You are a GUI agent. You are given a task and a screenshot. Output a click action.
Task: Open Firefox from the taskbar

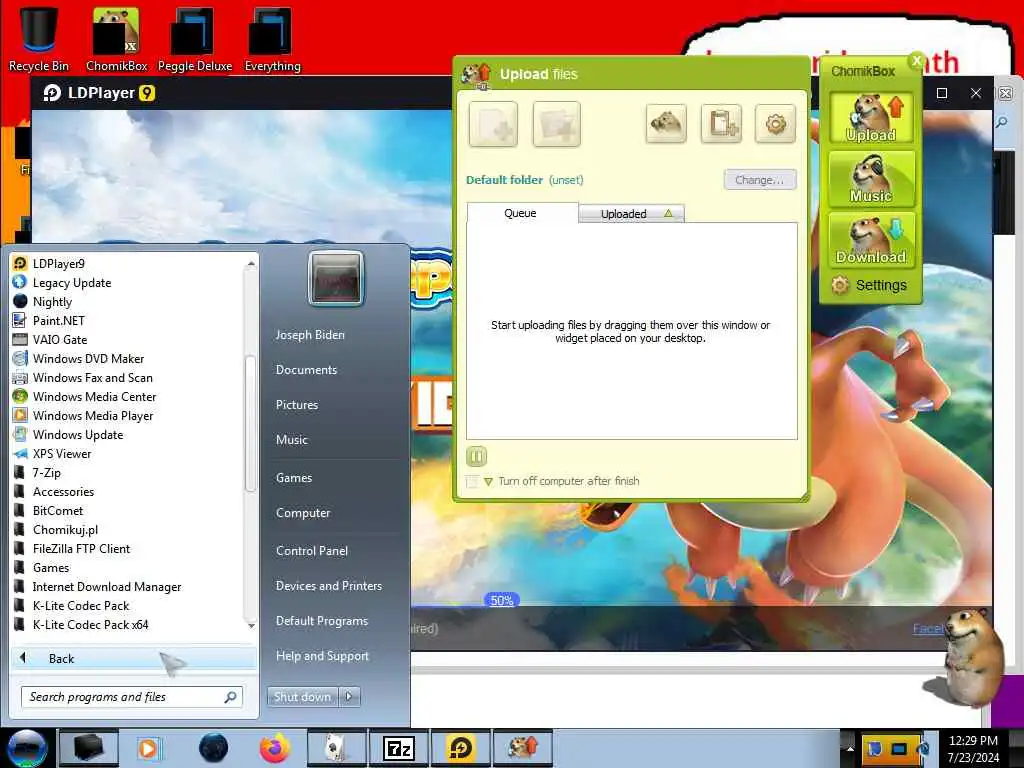click(275, 748)
